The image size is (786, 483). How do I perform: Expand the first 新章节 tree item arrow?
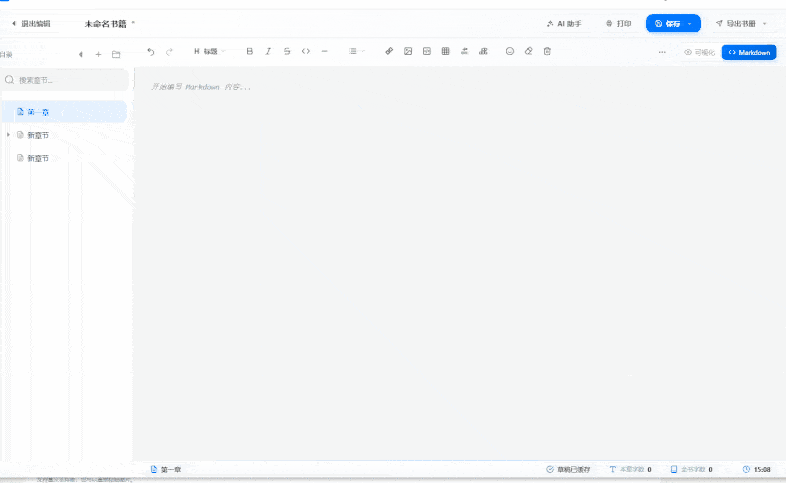pos(8,135)
